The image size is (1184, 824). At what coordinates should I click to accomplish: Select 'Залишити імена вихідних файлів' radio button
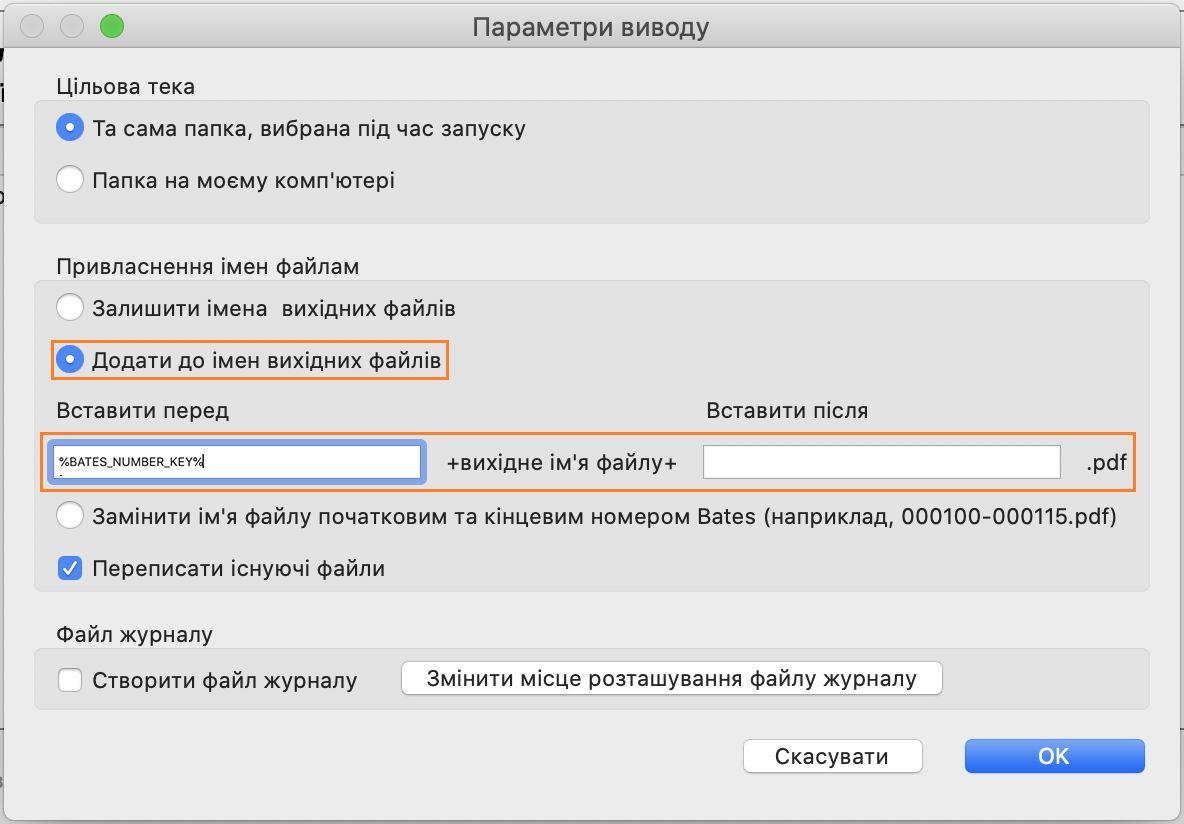point(70,307)
